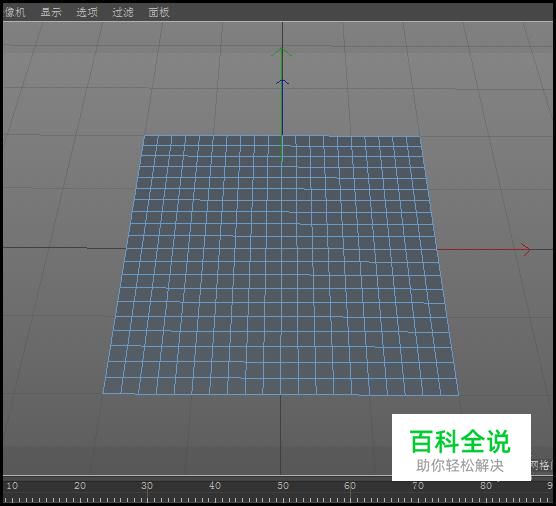Jump to frame 20 on timeline
This screenshot has width=556, height=506.
(80, 485)
